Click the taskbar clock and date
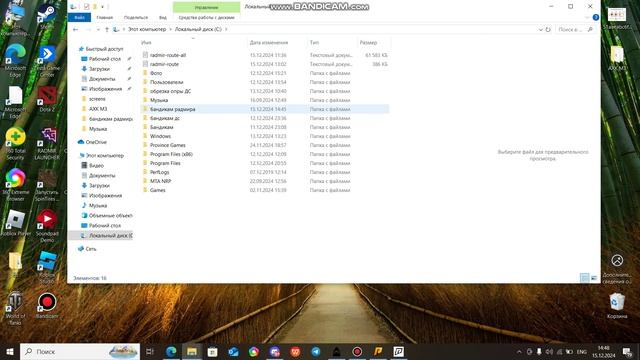Viewport: 640px width, 360px height. (x=604, y=351)
